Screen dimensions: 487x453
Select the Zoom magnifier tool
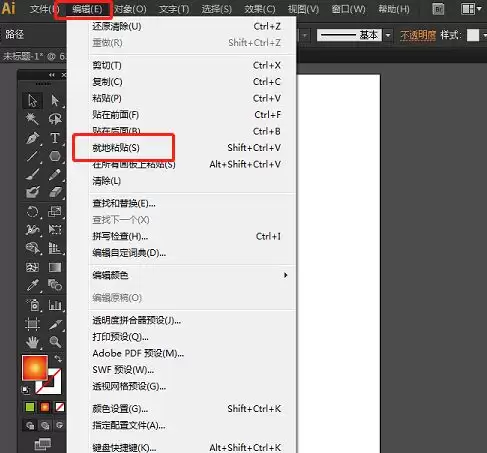coord(55,342)
